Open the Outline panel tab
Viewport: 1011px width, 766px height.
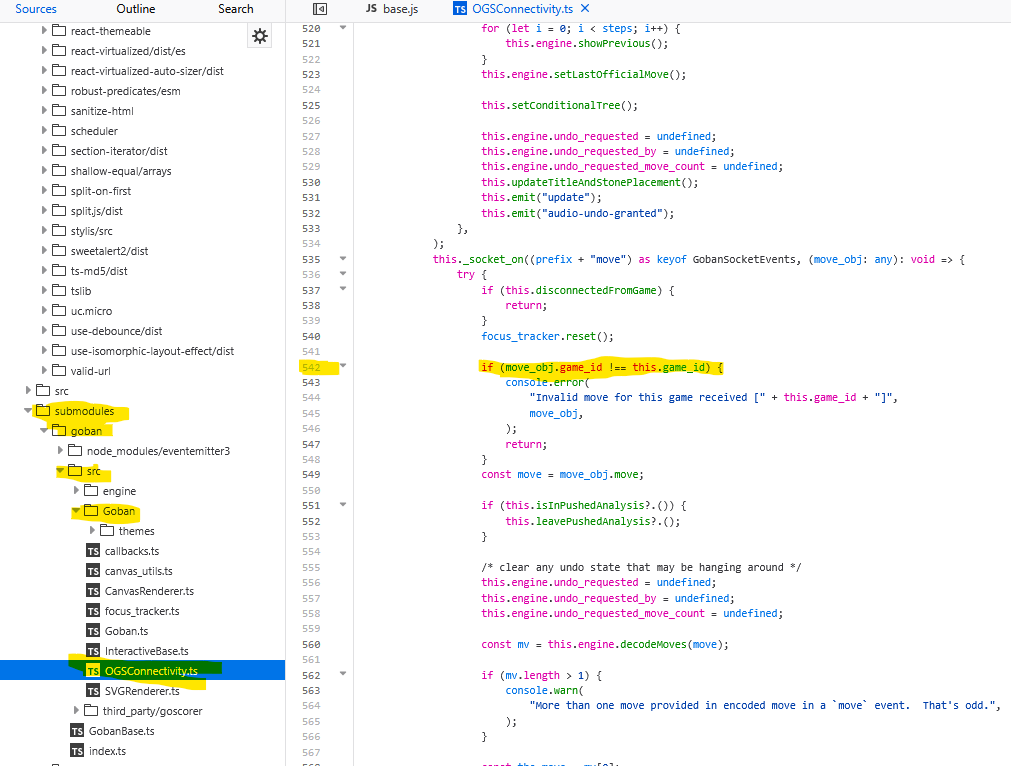click(x=135, y=9)
